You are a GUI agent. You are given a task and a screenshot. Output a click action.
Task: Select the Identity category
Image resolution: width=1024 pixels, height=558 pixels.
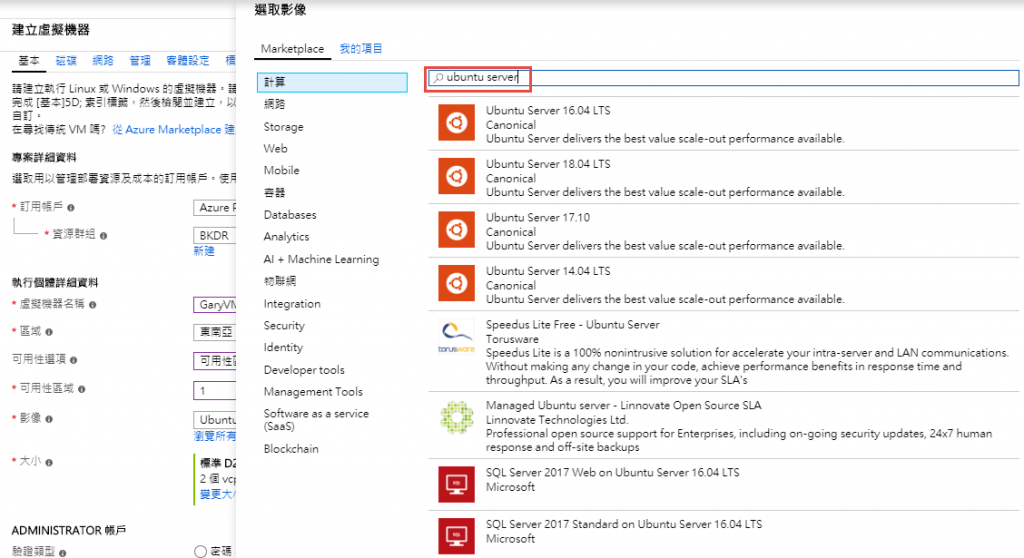tap(283, 348)
